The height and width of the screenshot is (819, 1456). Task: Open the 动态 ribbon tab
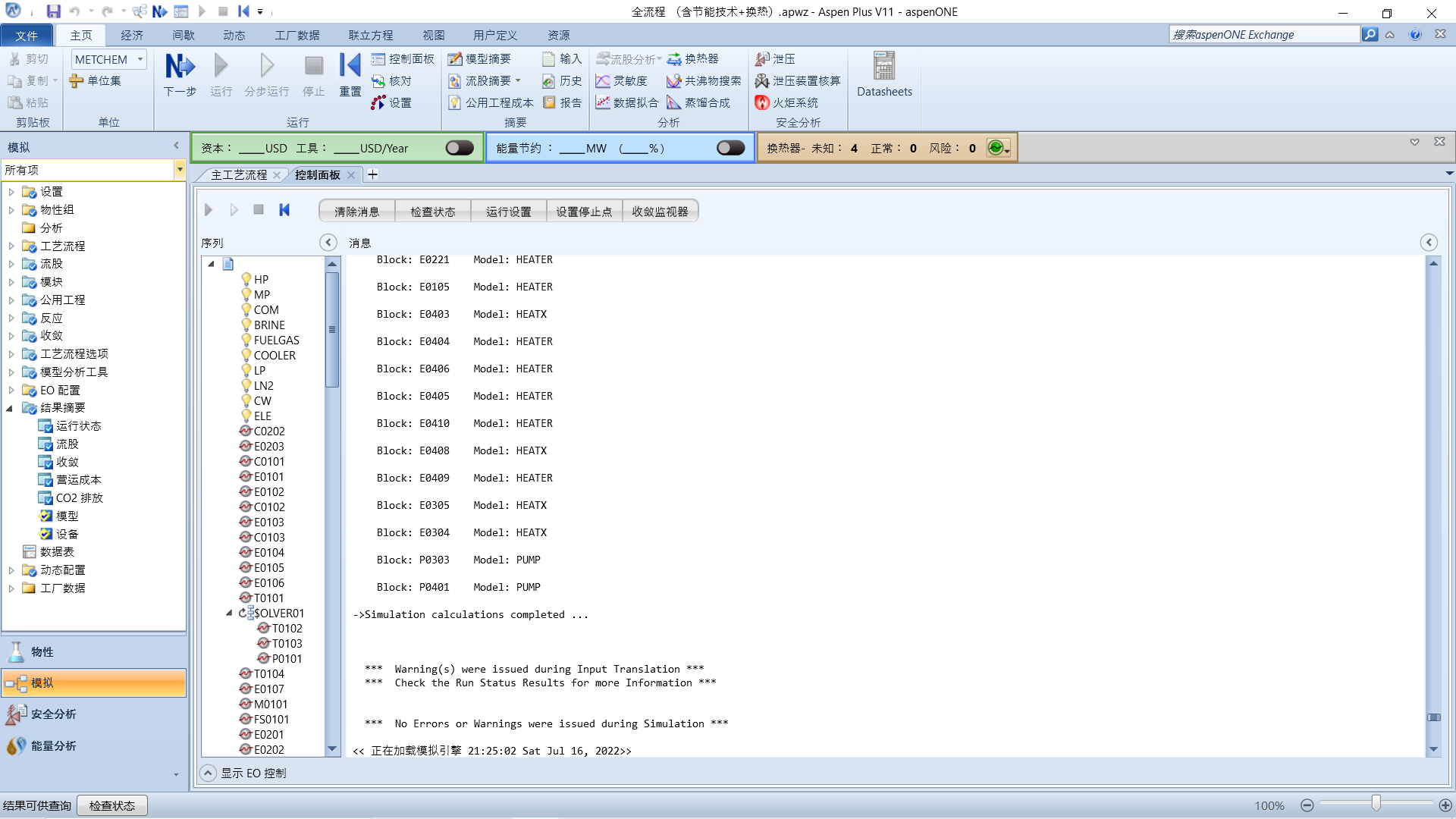click(234, 35)
